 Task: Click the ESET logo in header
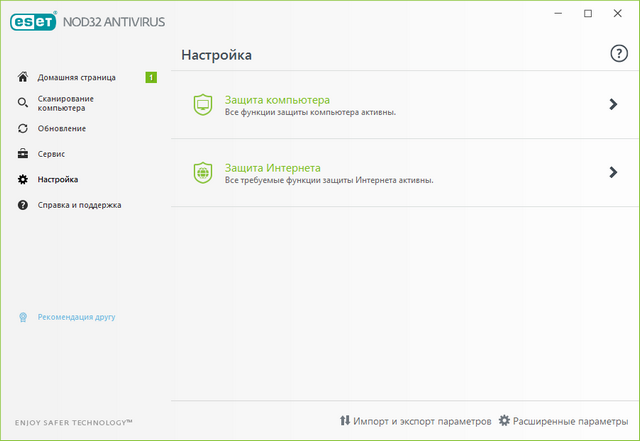pyautogui.click(x=33, y=22)
